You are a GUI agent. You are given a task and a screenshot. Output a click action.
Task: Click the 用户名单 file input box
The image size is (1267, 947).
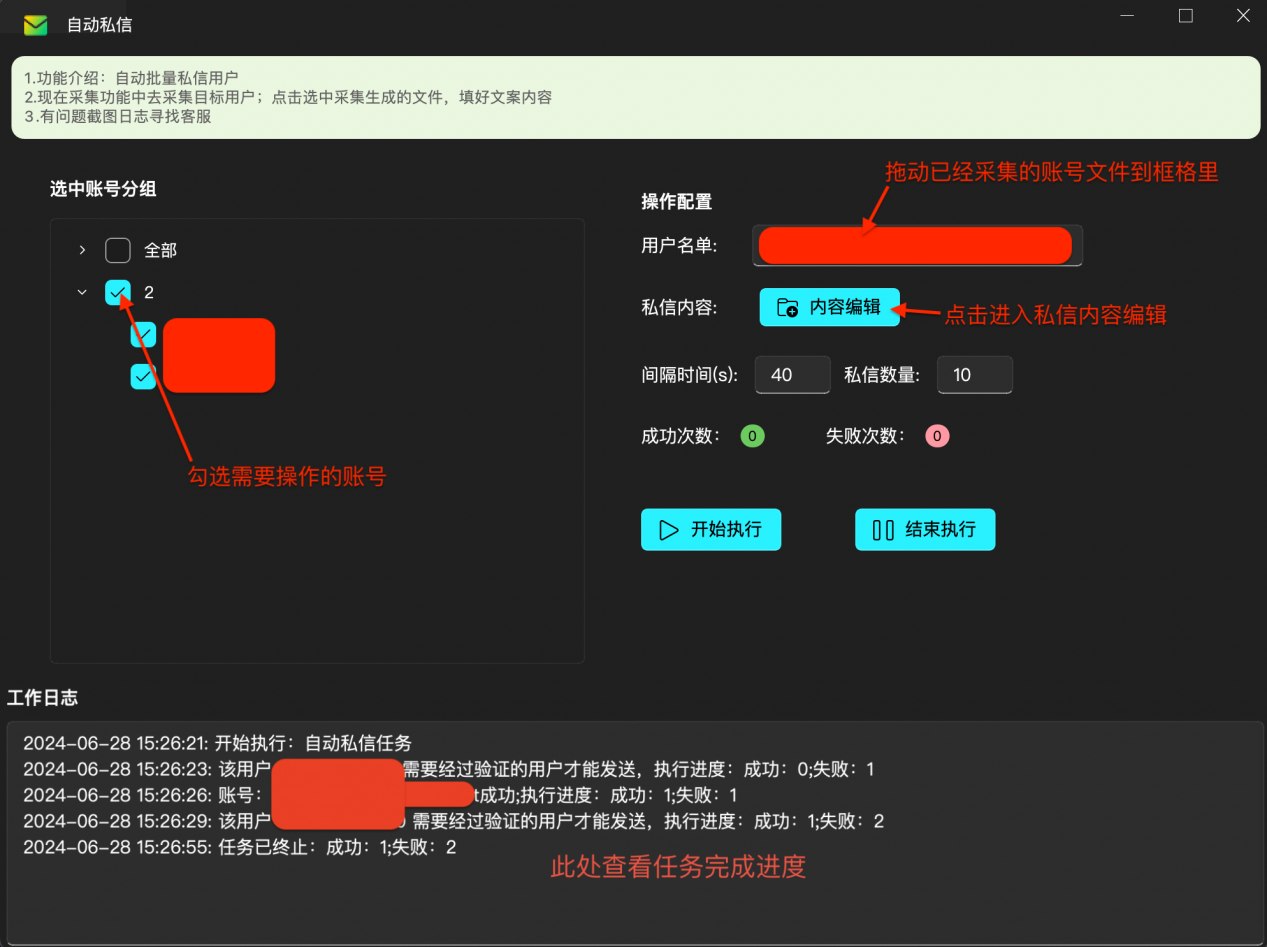click(x=916, y=246)
